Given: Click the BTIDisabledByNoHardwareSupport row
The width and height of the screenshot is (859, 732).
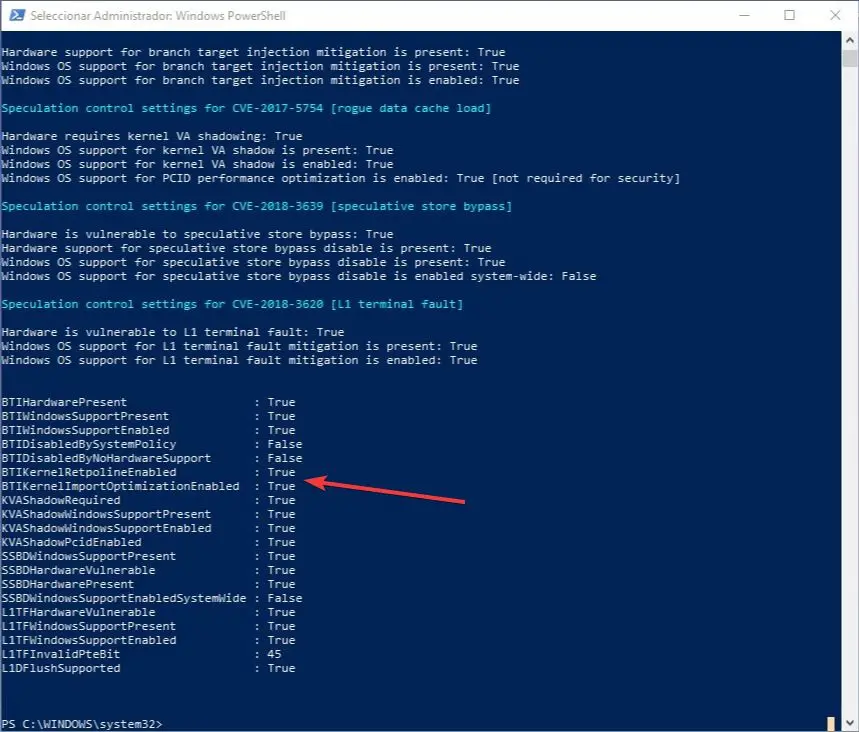Looking at the screenshot, I should tap(152, 458).
